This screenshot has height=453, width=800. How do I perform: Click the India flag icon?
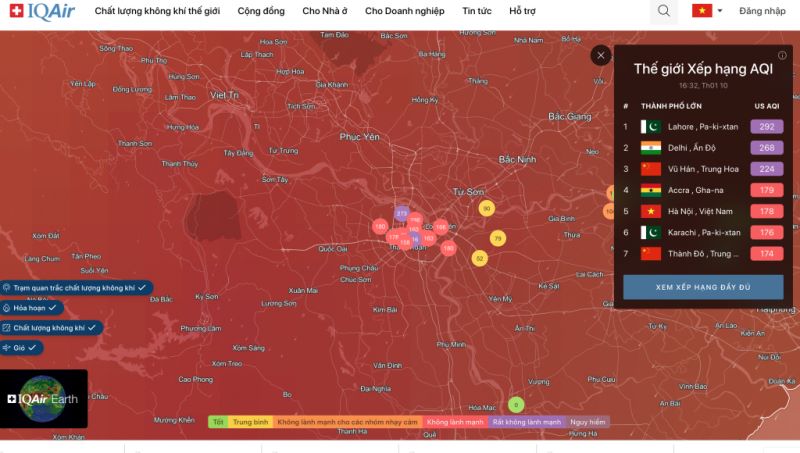click(x=651, y=148)
